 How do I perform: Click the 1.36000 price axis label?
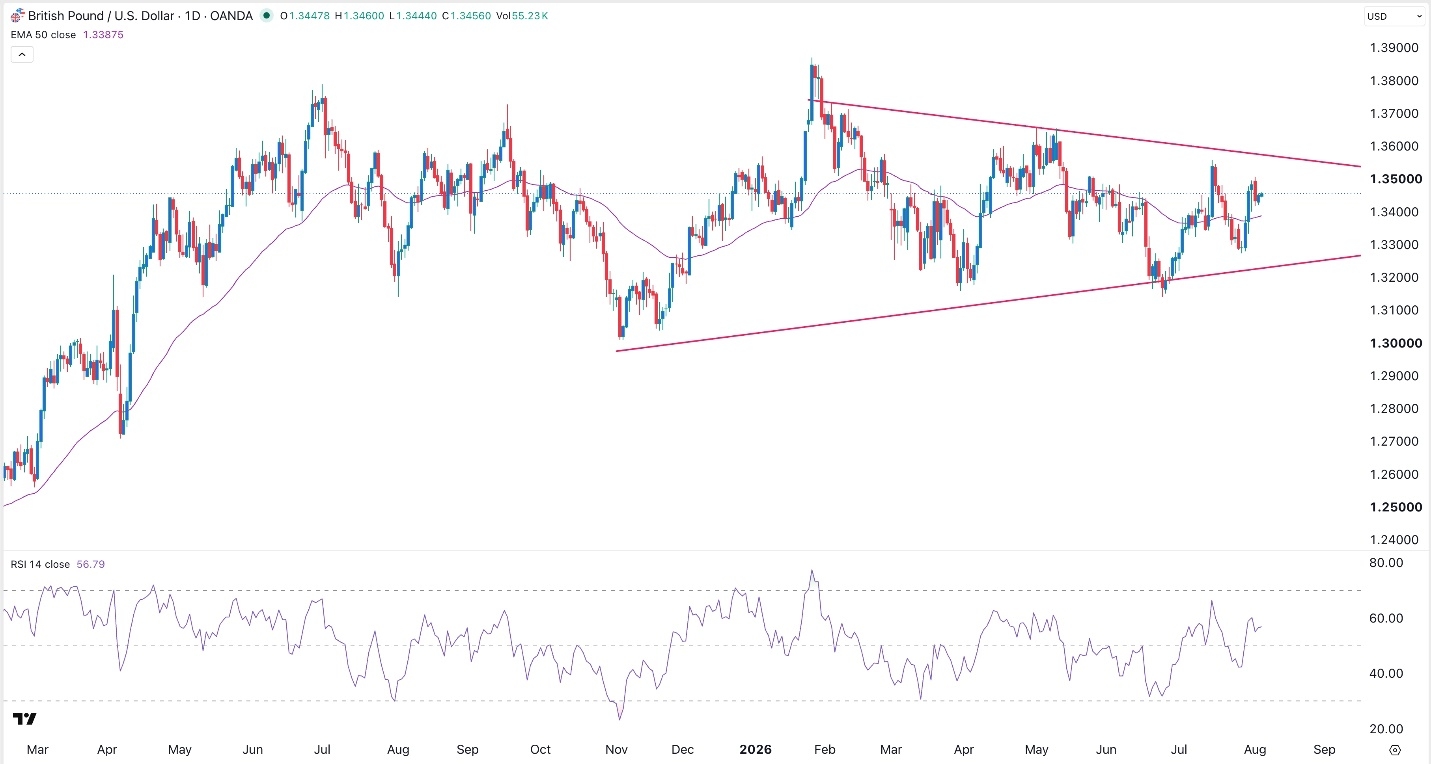tap(1395, 146)
